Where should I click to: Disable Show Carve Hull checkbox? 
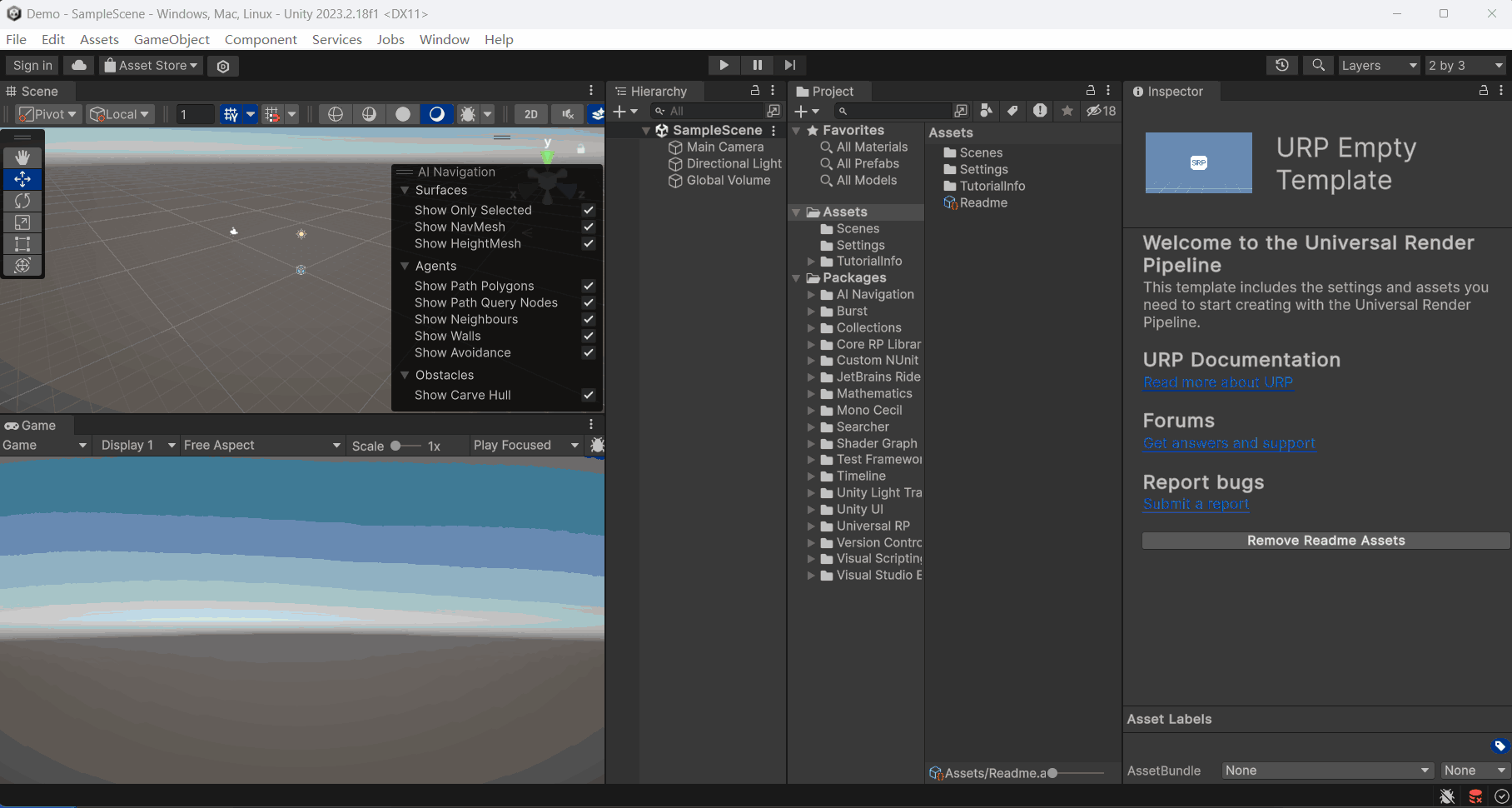pos(589,395)
